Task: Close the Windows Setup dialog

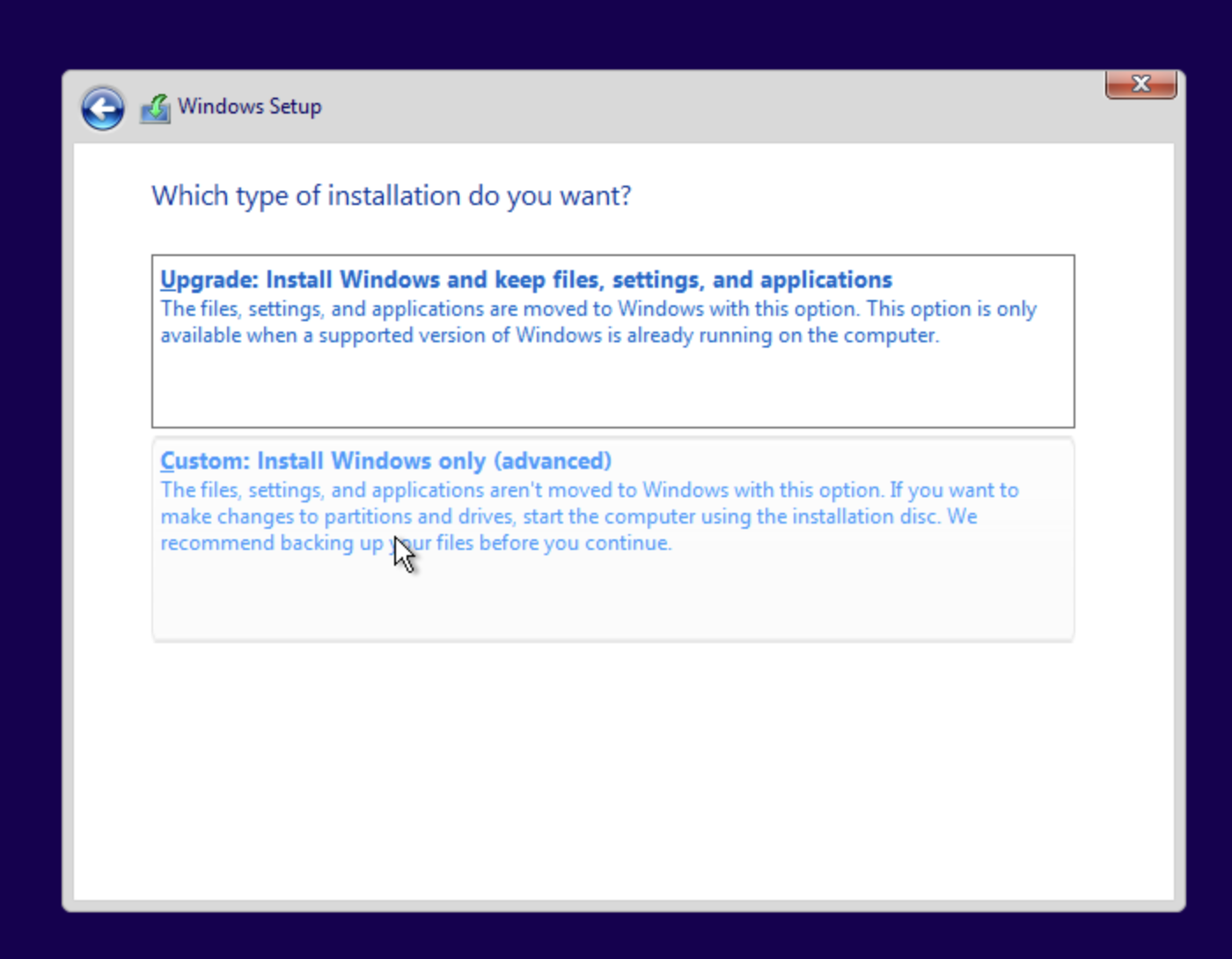Action: point(1140,84)
